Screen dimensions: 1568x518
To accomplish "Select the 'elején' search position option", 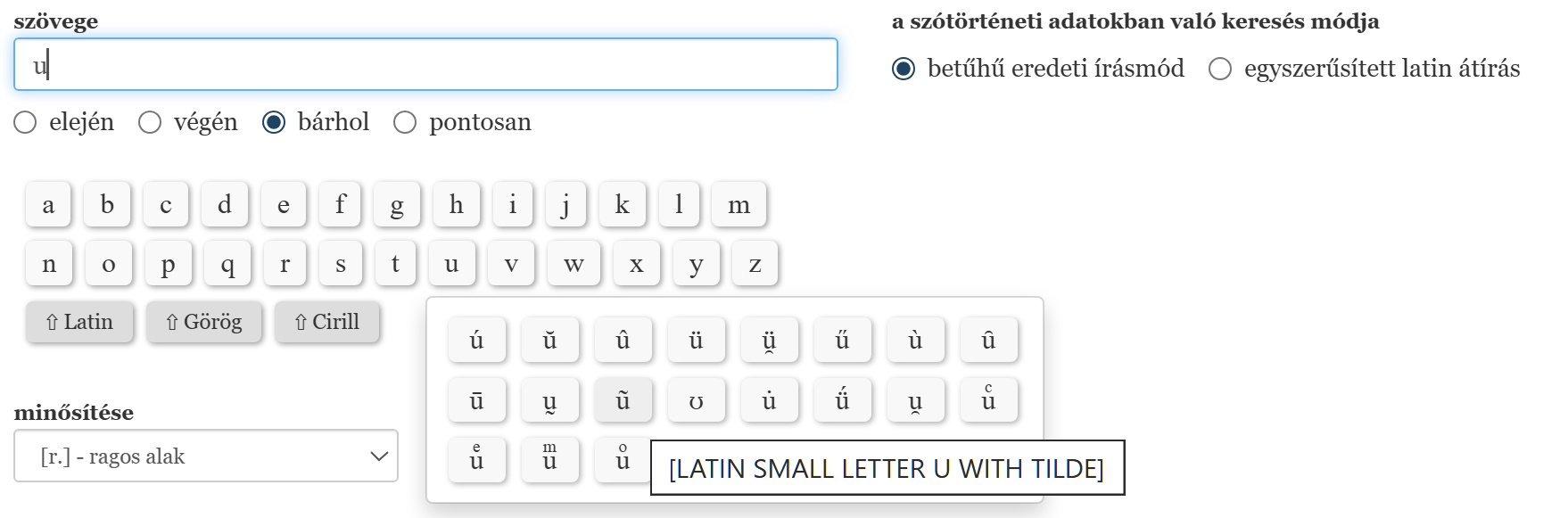I will (x=26, y=122).
